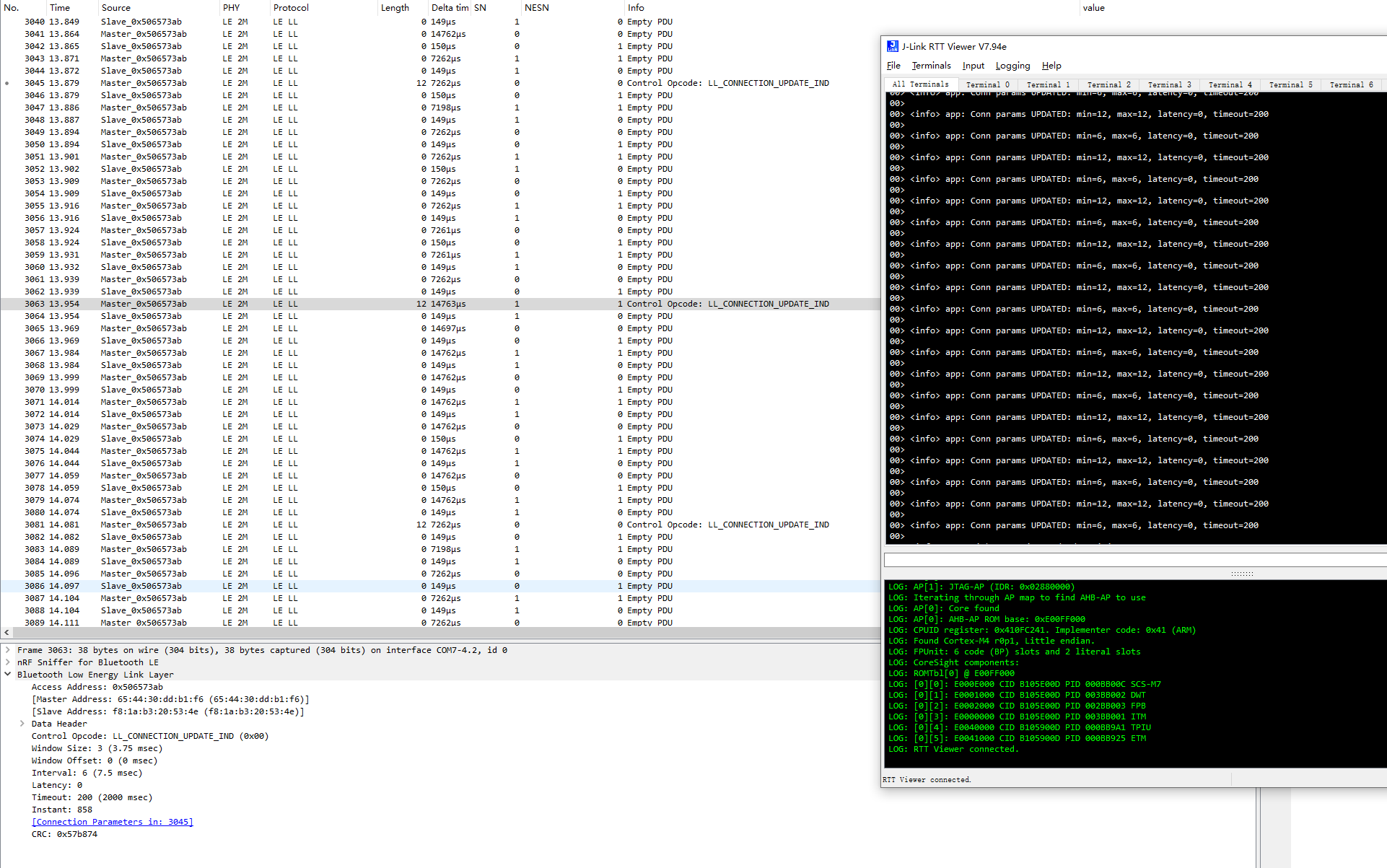Viewport: 1387px width, 868px height.
Task: Follow the Connection Parameters in 3045 link
Action: point(112,822)
